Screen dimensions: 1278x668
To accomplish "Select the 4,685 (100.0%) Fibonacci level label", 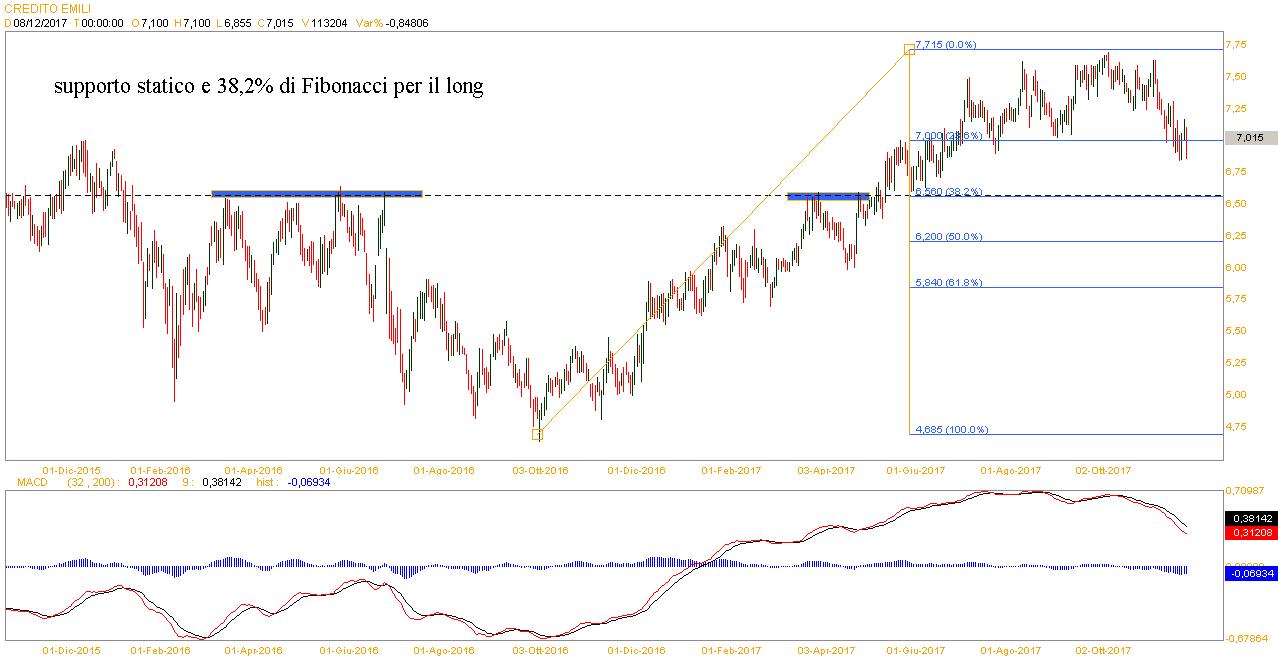I will [950, 430].
